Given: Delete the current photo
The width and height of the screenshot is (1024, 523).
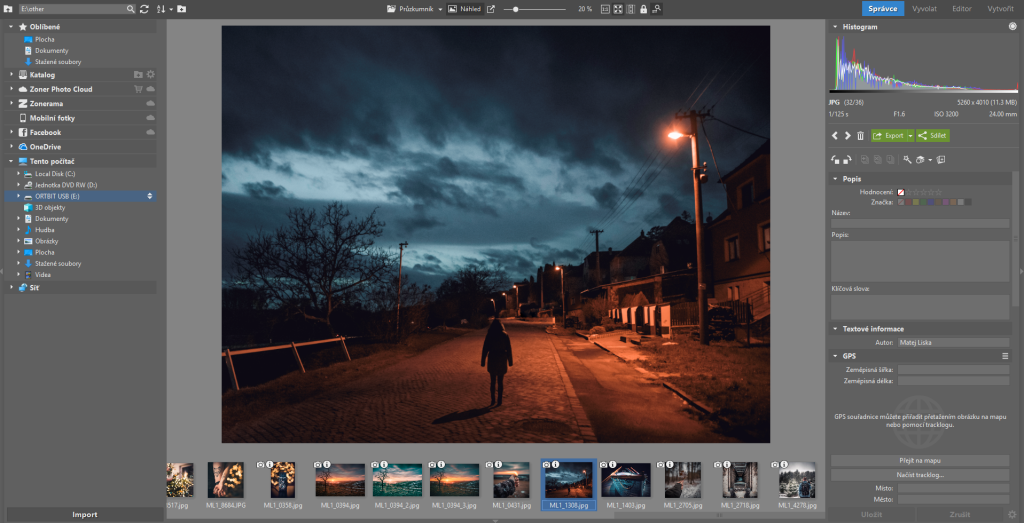Looking at the screenshot, I should 861,136.
